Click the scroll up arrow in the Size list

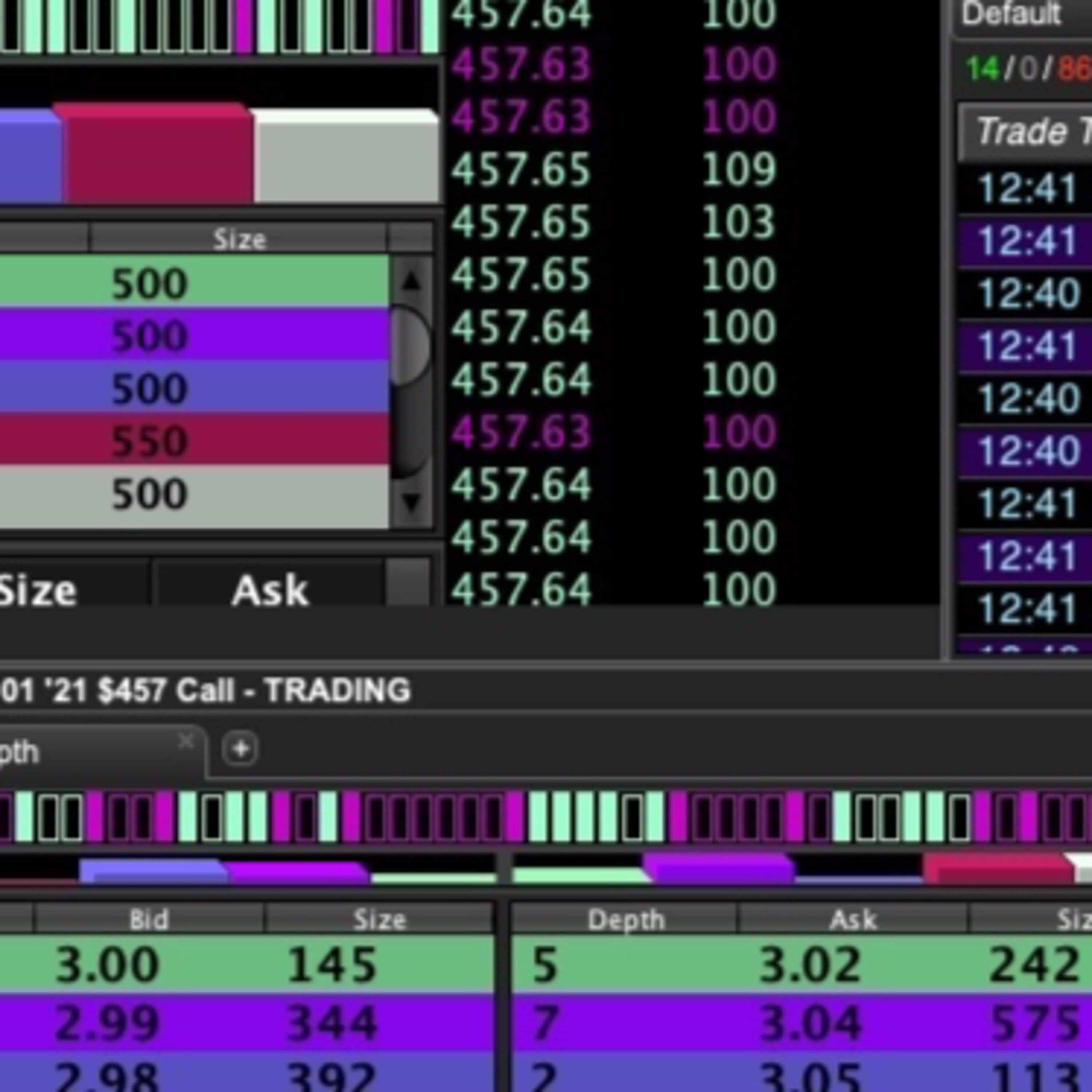(x=411, y=280)
